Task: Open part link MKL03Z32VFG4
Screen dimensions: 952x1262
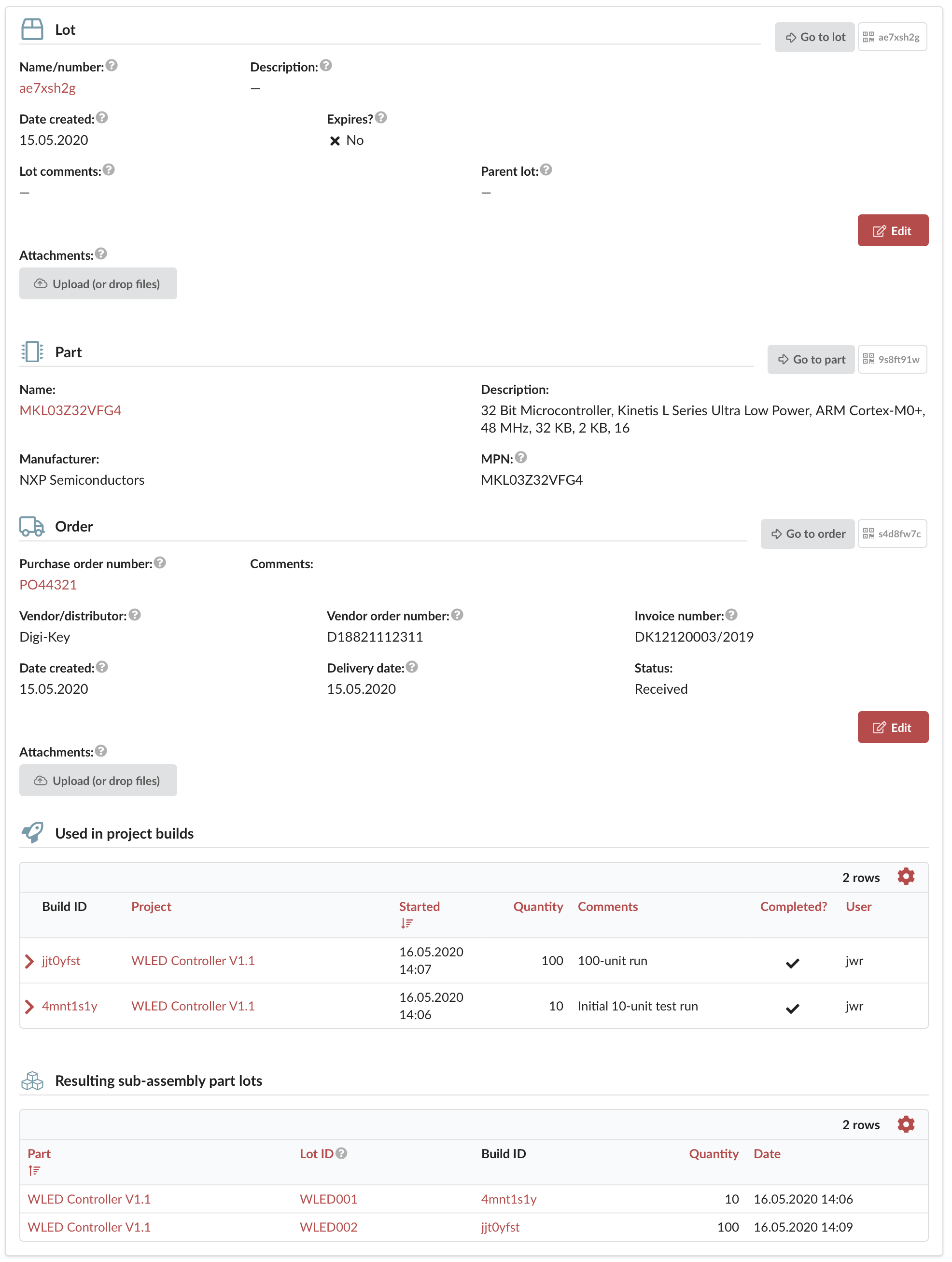Action: pos(70,411)
